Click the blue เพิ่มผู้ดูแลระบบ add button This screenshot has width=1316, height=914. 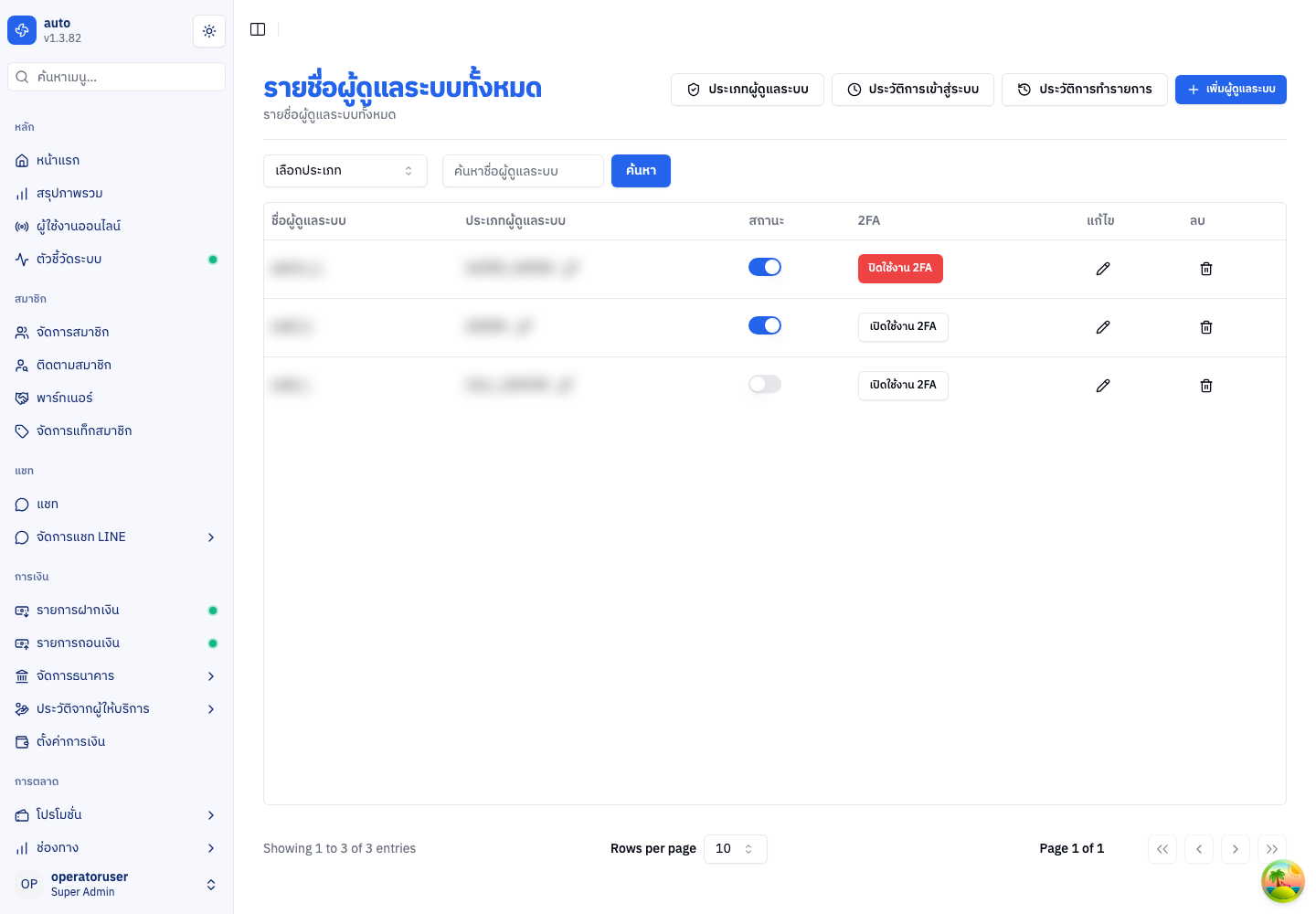tap(1231, 90)
